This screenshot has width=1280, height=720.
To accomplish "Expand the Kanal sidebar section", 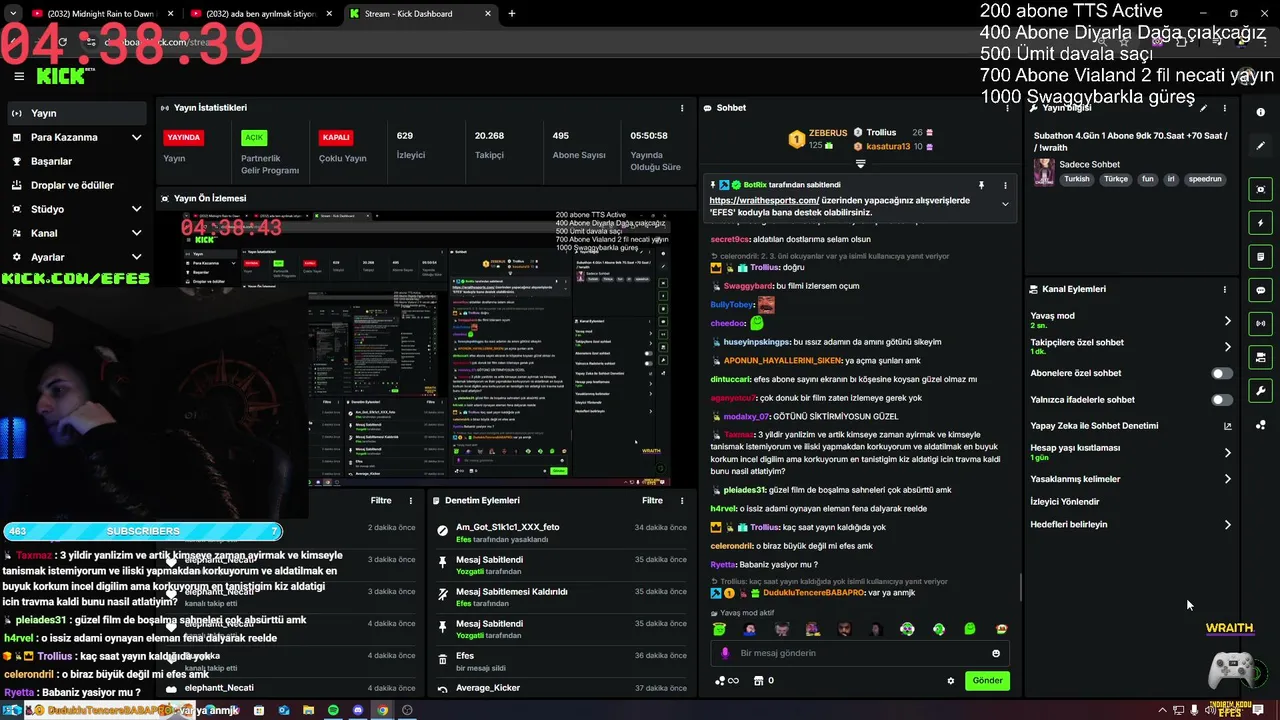I will pos(76,233).
